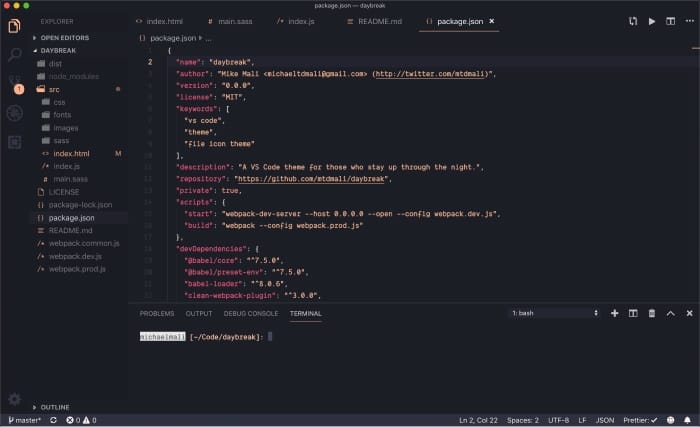This screenshot has height=427, width=700.
Task: Click the run play icon in editor toolbar
Action: click(x=652, y=21)
